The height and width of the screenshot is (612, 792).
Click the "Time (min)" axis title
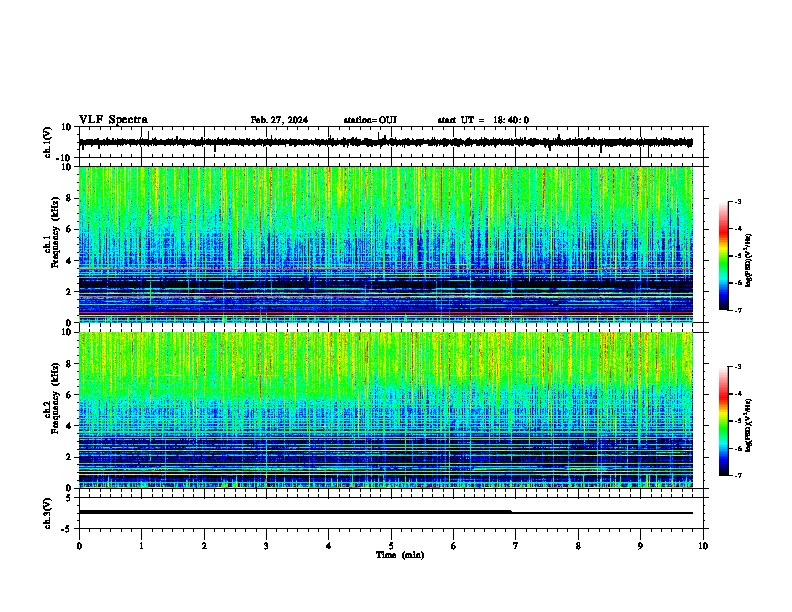[x=400, y=555]
